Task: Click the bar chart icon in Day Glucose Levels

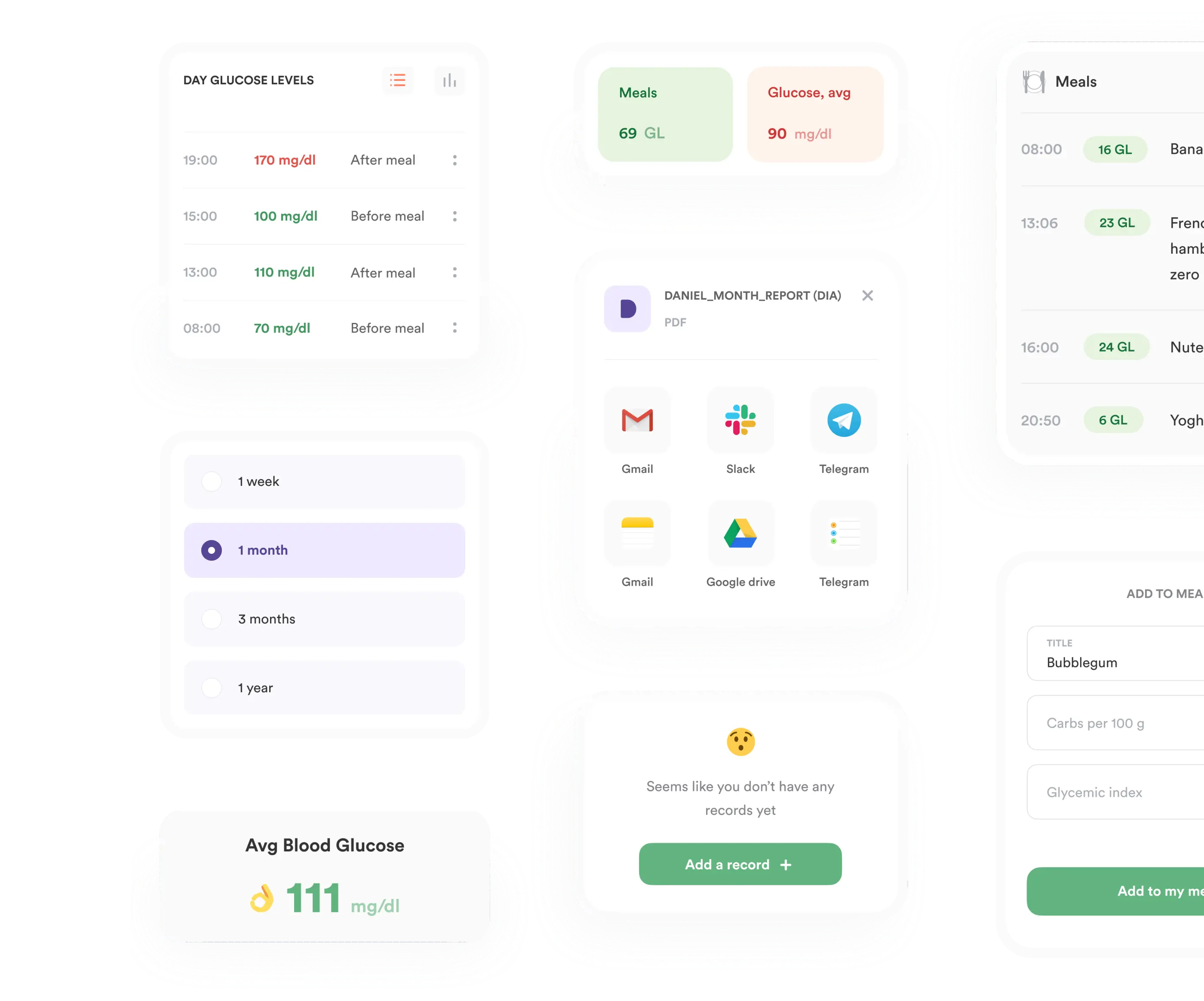Action: 449,82
